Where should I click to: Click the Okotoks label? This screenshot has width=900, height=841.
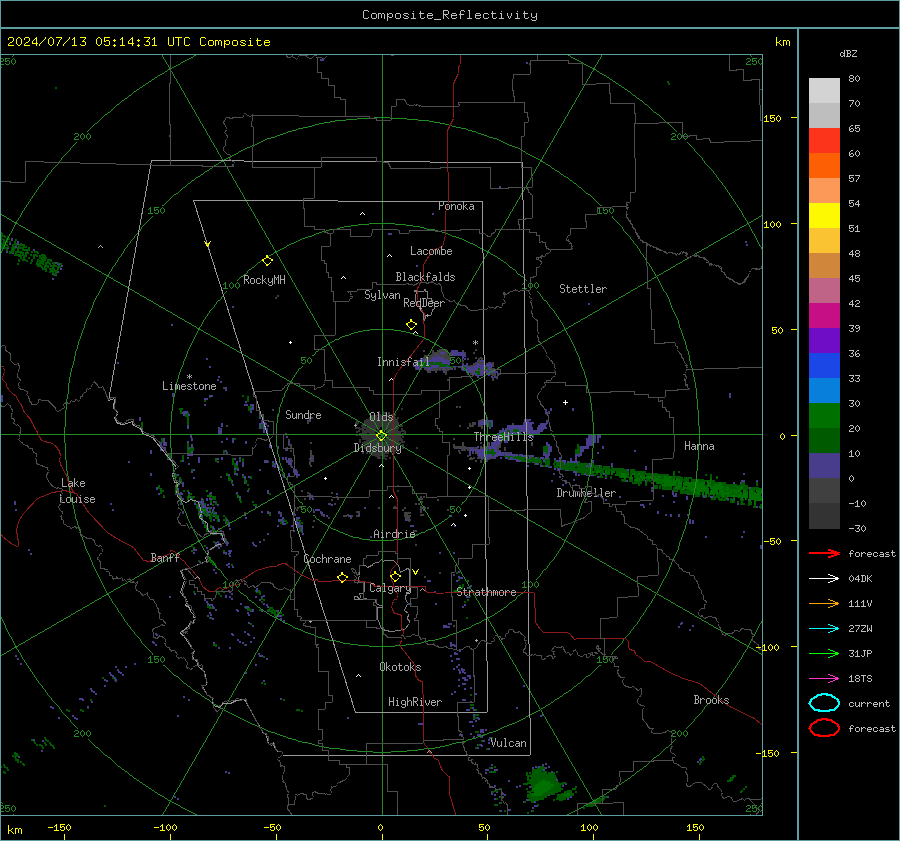point(400,667)
